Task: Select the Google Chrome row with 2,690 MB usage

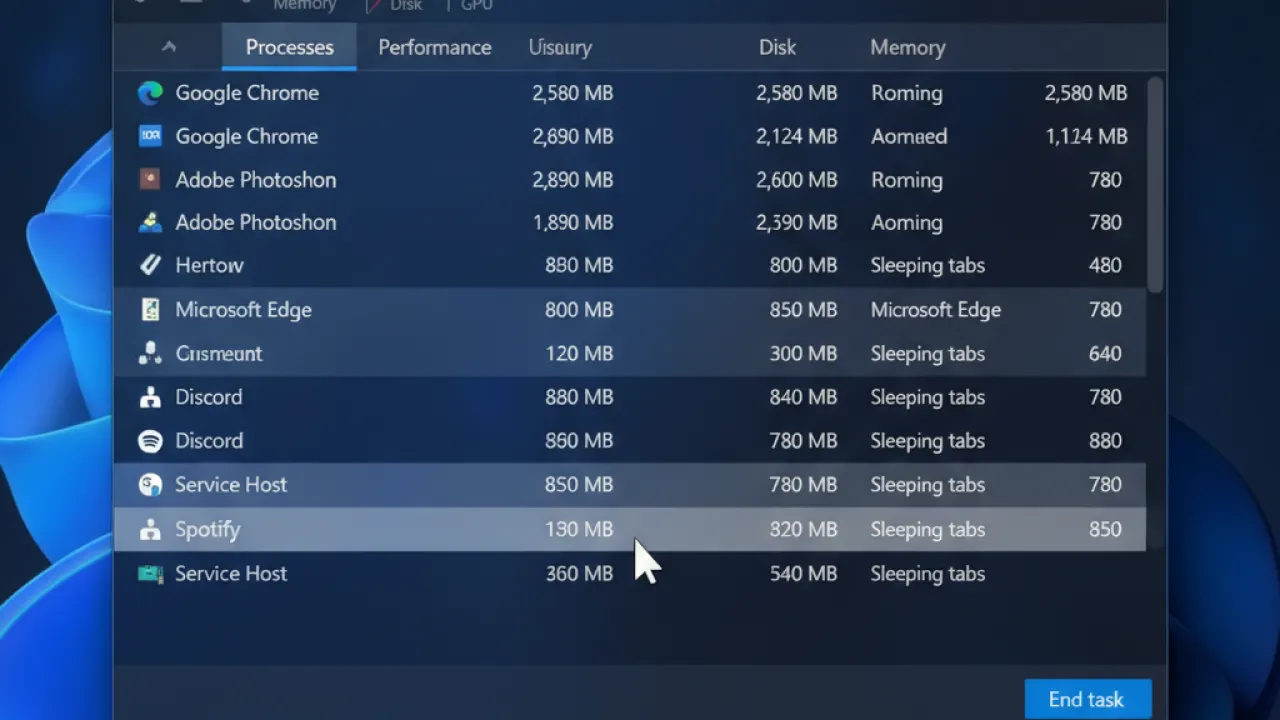Action: click(630, 136)
